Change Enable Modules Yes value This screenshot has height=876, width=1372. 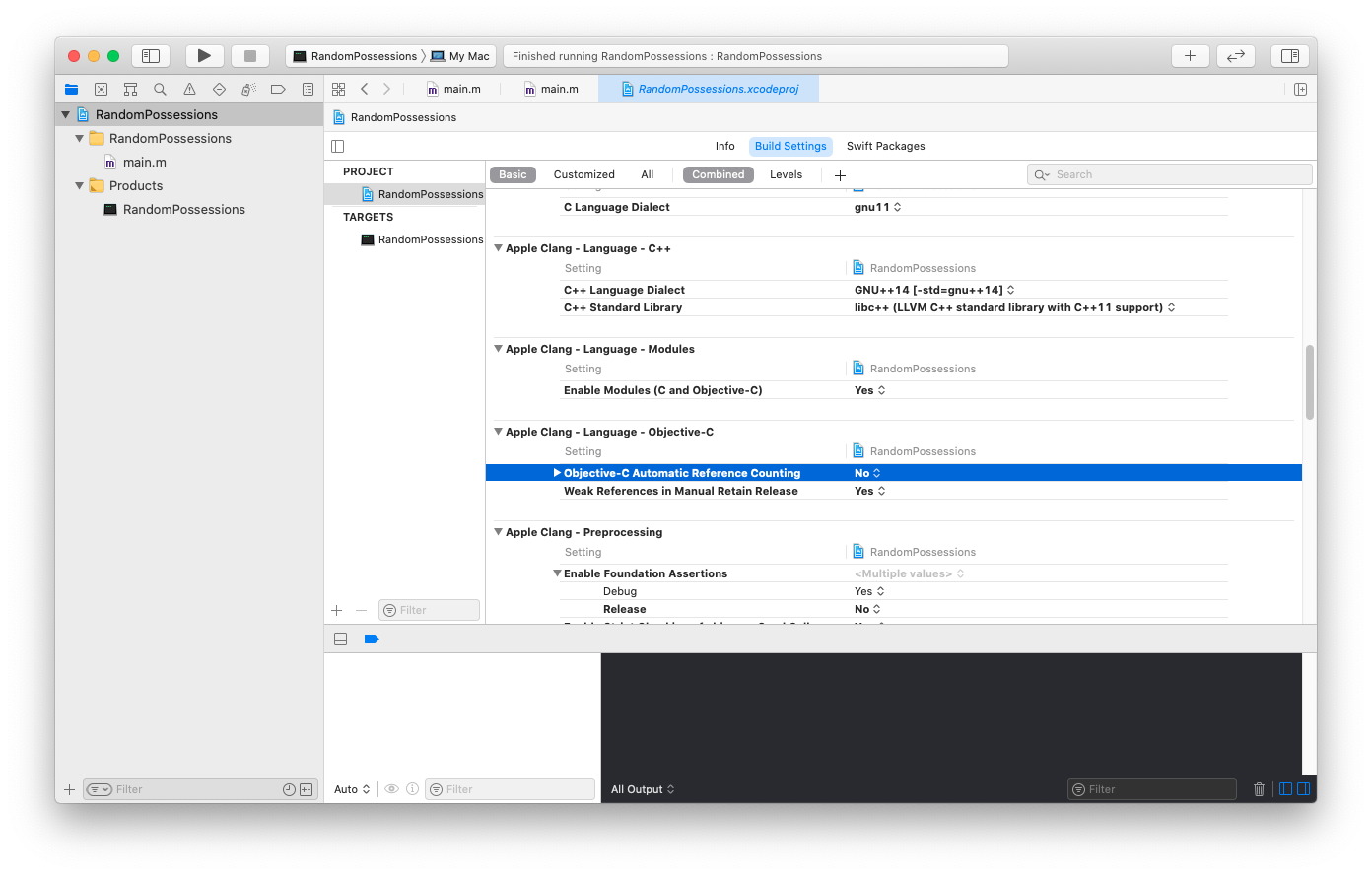click(x=869, y=390)
